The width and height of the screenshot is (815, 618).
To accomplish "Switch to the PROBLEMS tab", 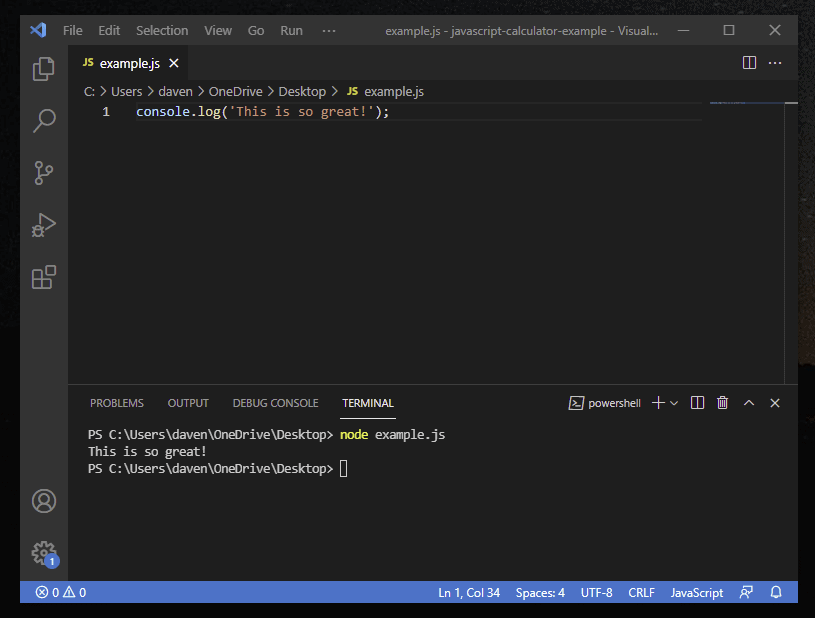I will (117, 402).
